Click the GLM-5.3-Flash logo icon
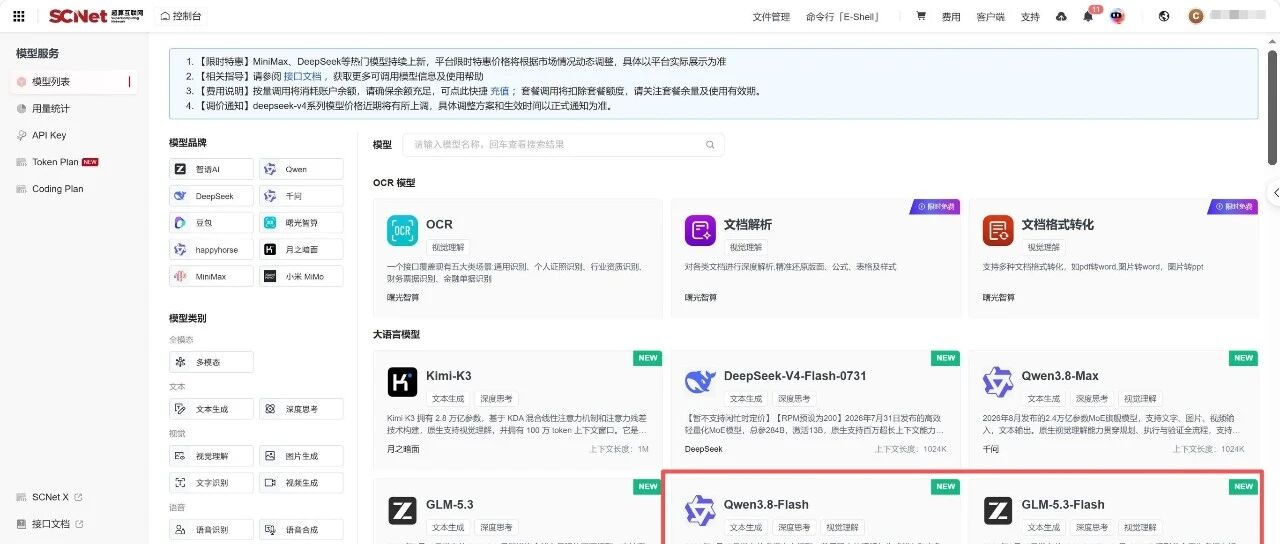The width and height of the screenshot is (1280, 544). click(998, 510)
